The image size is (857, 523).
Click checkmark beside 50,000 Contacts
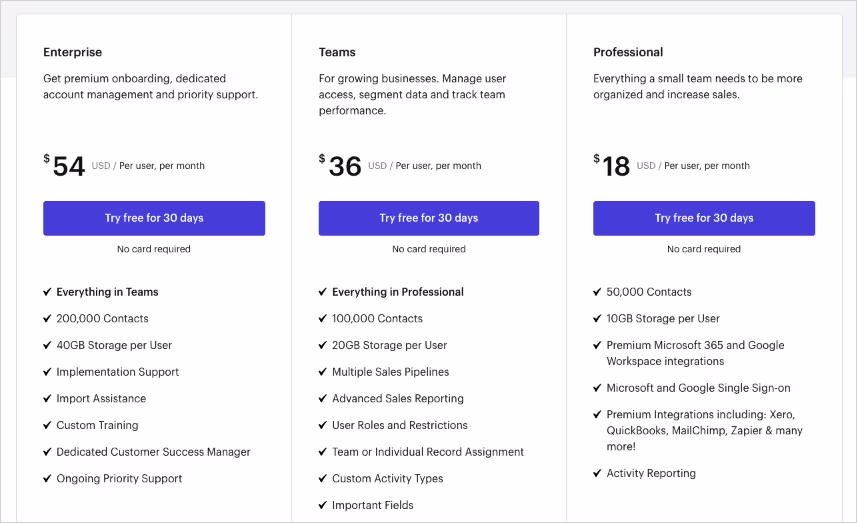tap(597, 292)
